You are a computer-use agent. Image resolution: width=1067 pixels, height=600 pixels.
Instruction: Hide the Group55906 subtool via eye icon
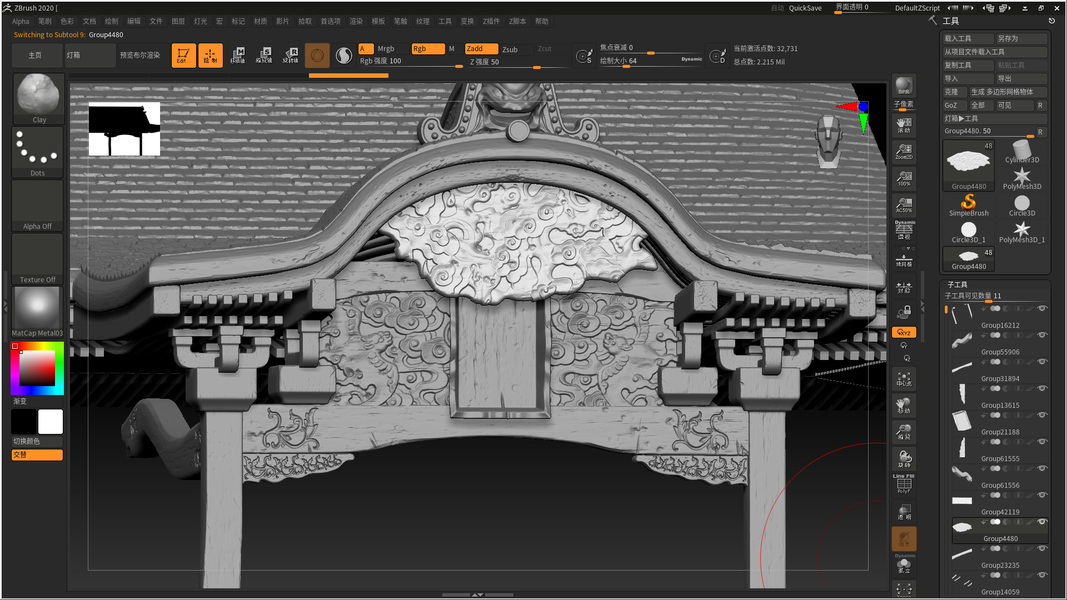point(1042,335)
